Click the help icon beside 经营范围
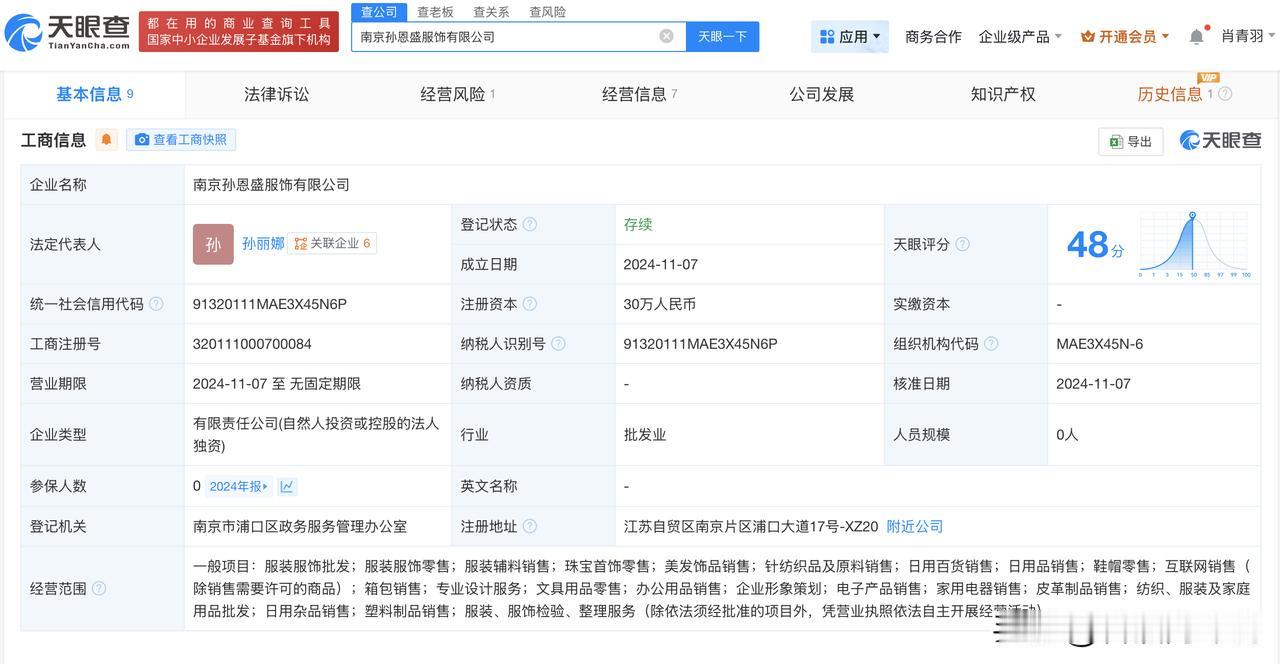Viewport: 1280px width, 664px height. tap(99, 589)
